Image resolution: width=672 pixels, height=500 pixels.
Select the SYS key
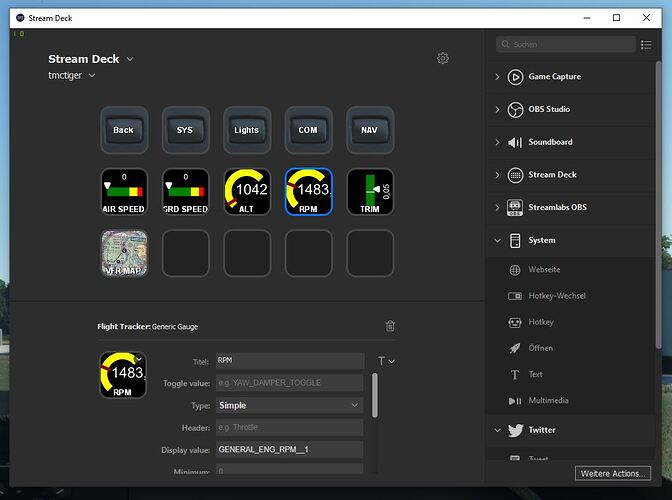coord(185,130)
